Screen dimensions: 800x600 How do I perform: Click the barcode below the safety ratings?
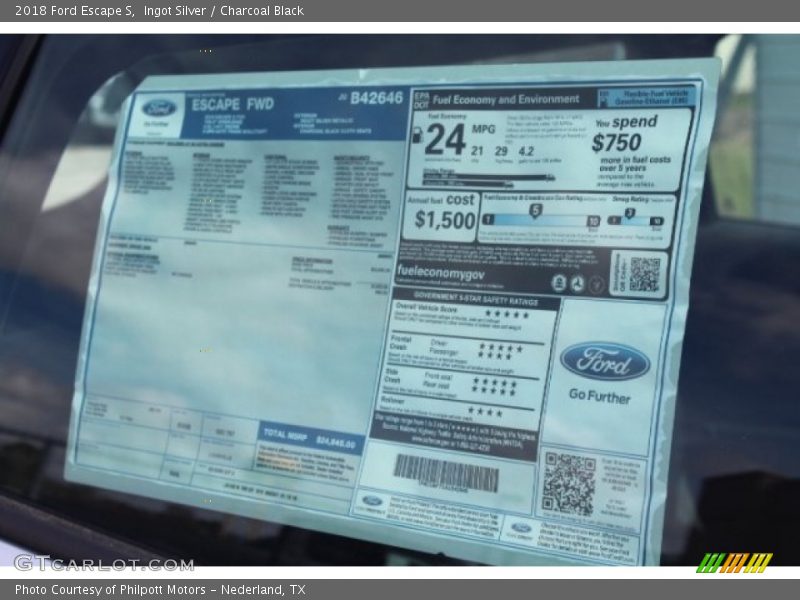pyautogui.click(x=446, y=472)
